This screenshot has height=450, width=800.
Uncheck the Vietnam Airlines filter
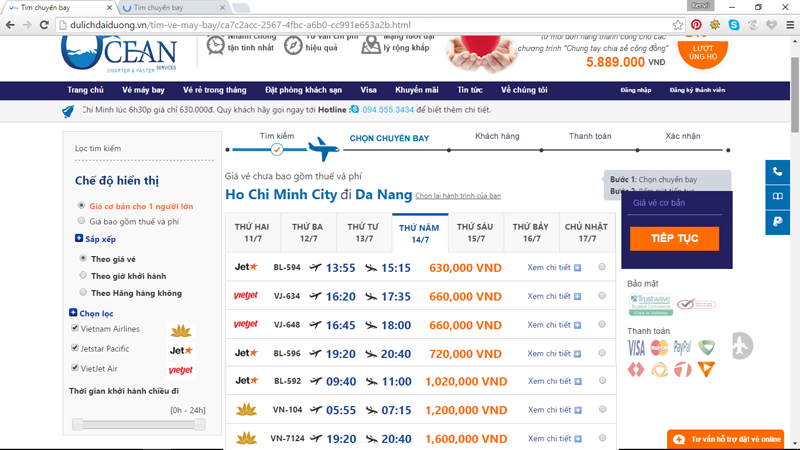pyautogui.click(x=75, y=328)
